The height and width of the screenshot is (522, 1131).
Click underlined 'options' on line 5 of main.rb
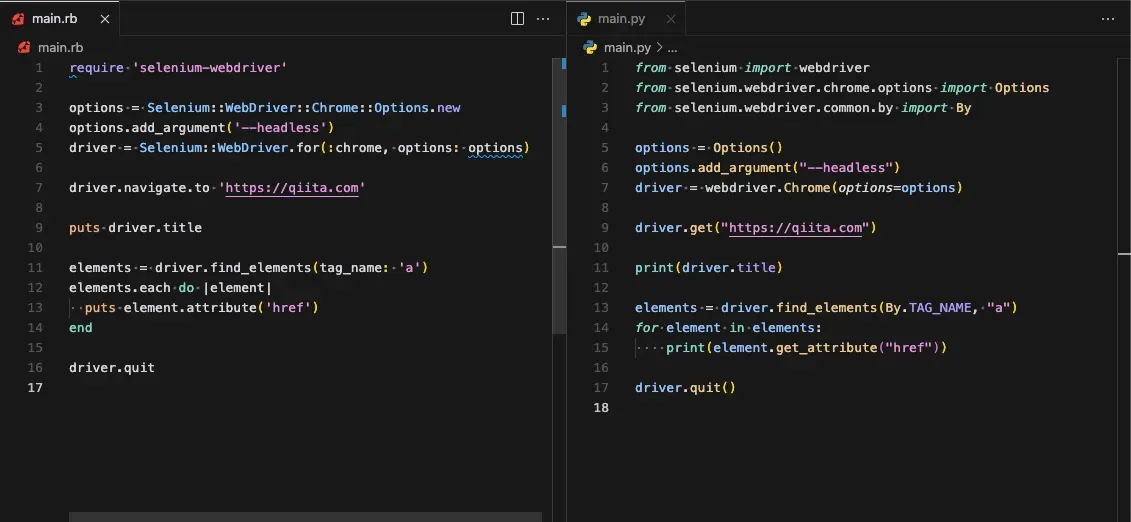pyautogui.click(x=495, y=148)
